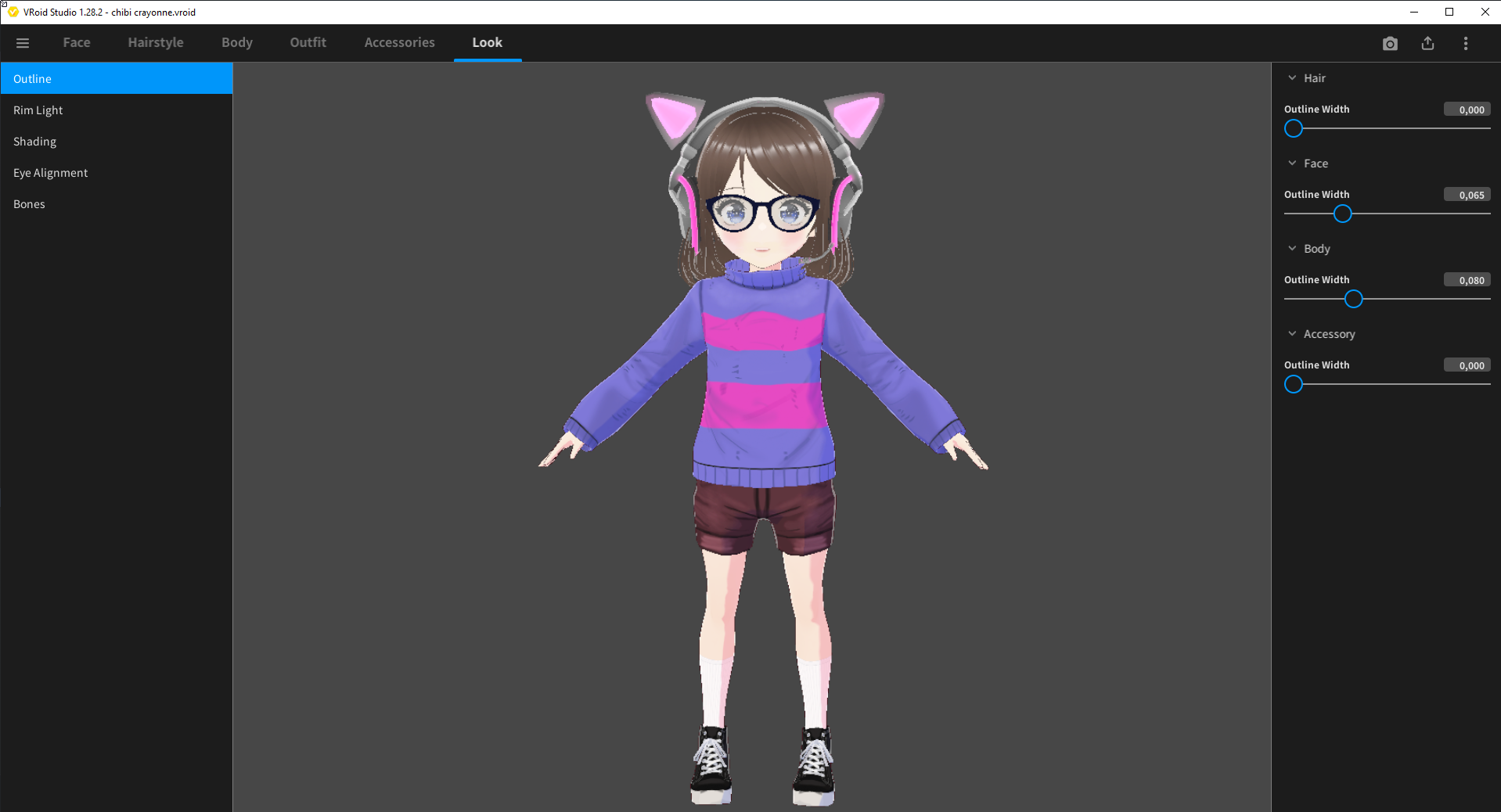Go to the Accessories tab
This screenshot has height=812, width=1501.
click(399, 43)
